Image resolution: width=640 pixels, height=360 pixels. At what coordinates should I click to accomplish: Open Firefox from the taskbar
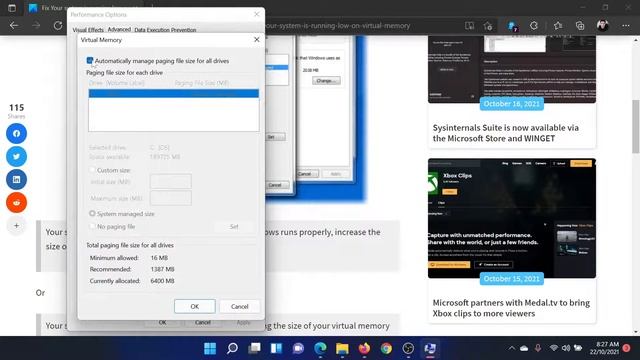click(364, 348)
